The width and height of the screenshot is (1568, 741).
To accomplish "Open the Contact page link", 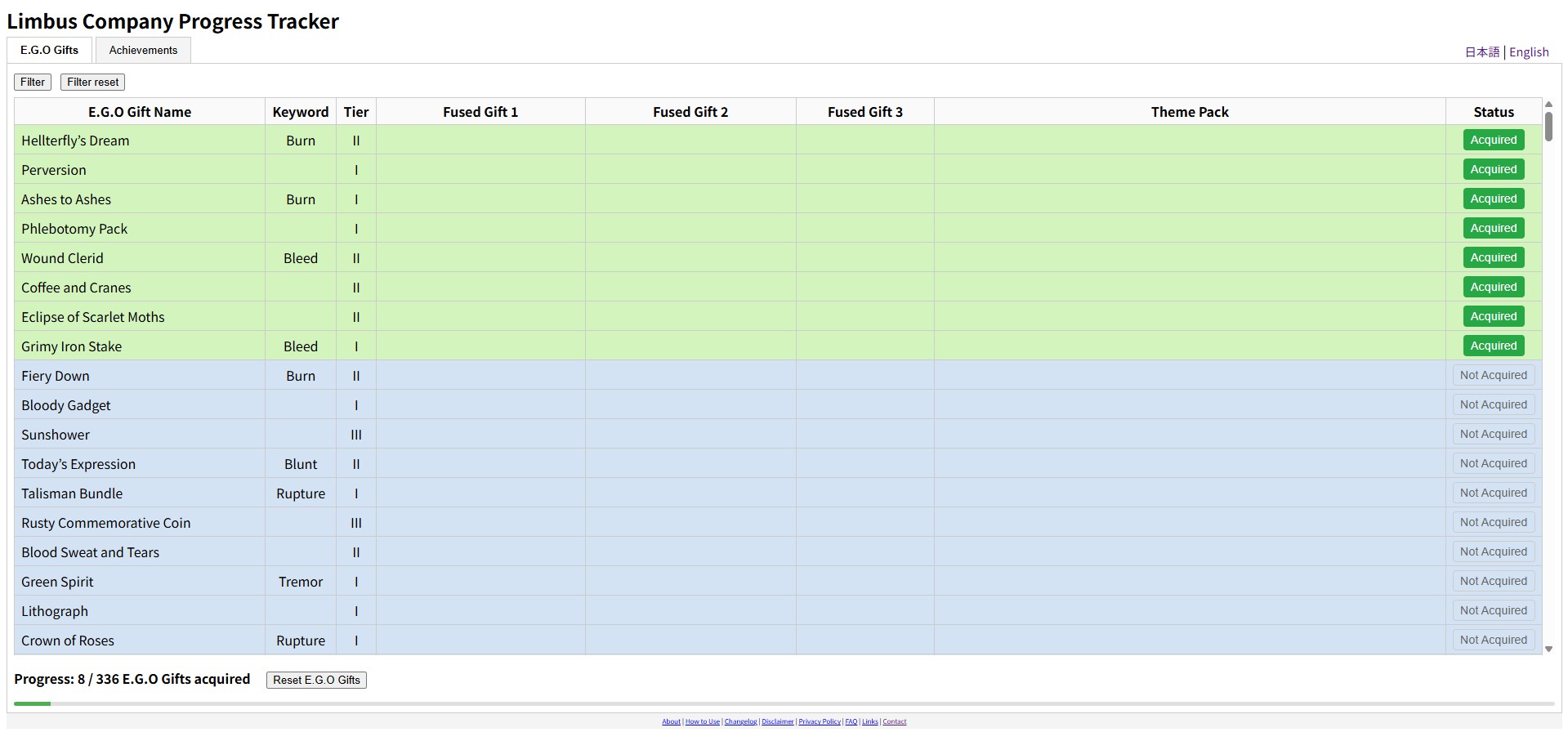I will pyautogui.click(x=894, y=721).
